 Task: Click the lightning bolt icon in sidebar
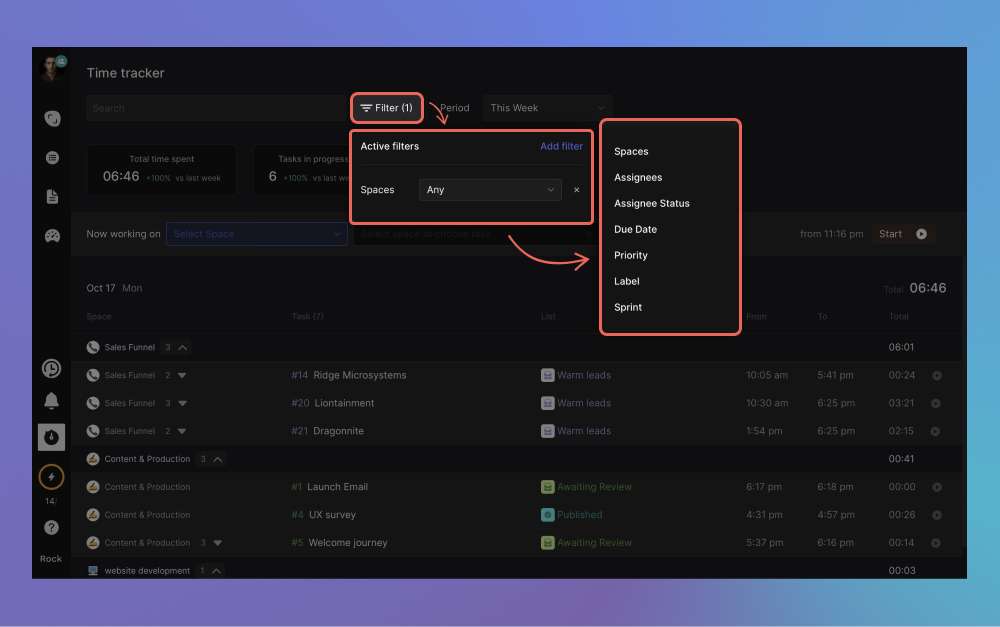pos(51,478)
